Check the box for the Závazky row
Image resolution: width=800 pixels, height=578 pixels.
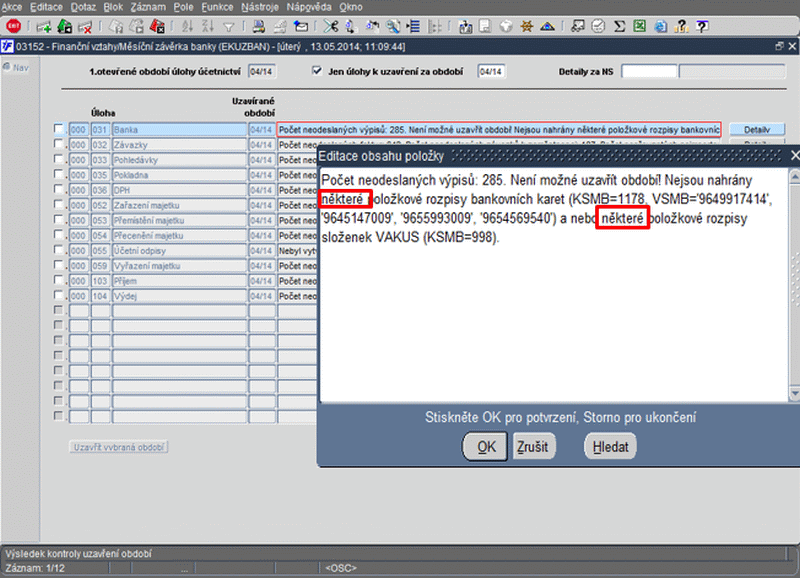coord(59,144)
